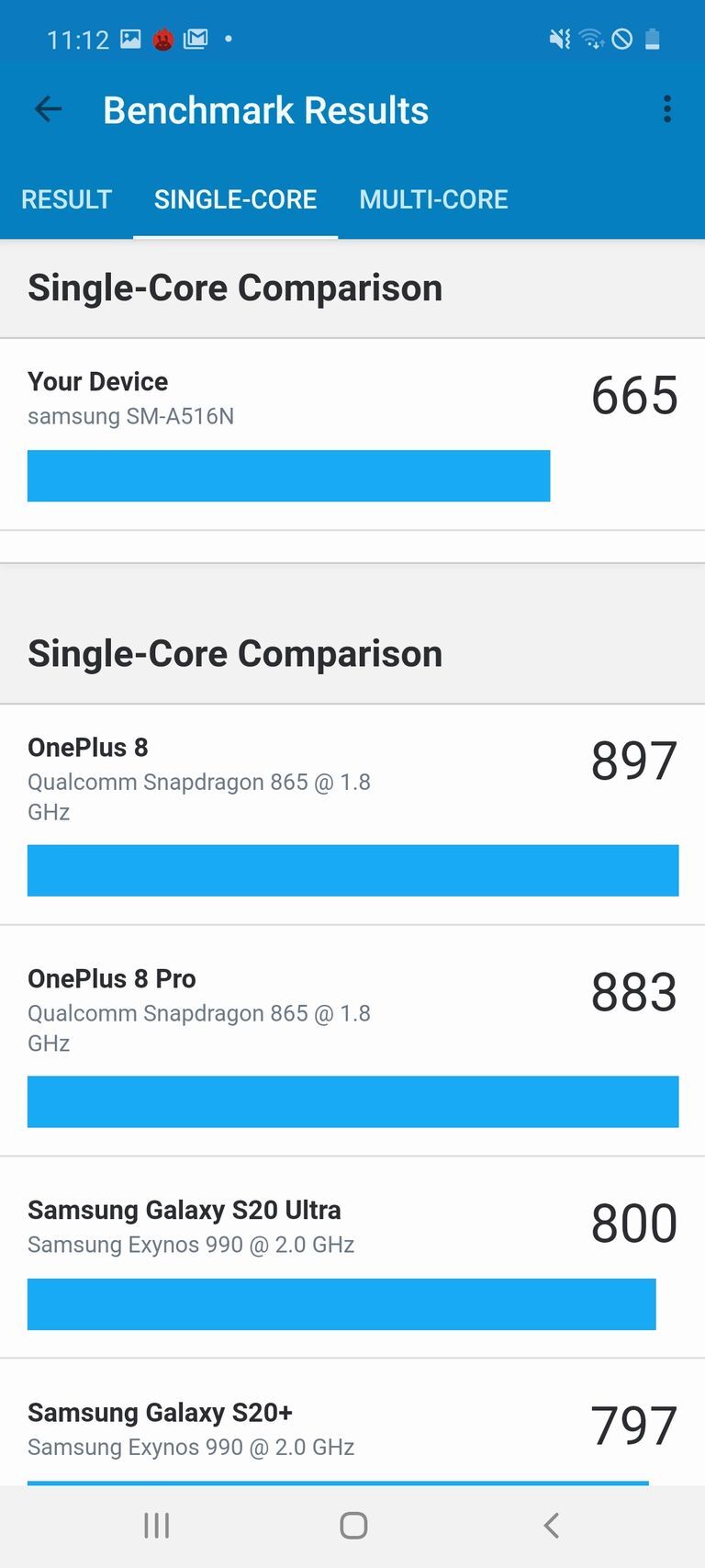This screenshot has width=705, height=1568.
Task: Tap the gallery image notification icon
Action: 131,39
